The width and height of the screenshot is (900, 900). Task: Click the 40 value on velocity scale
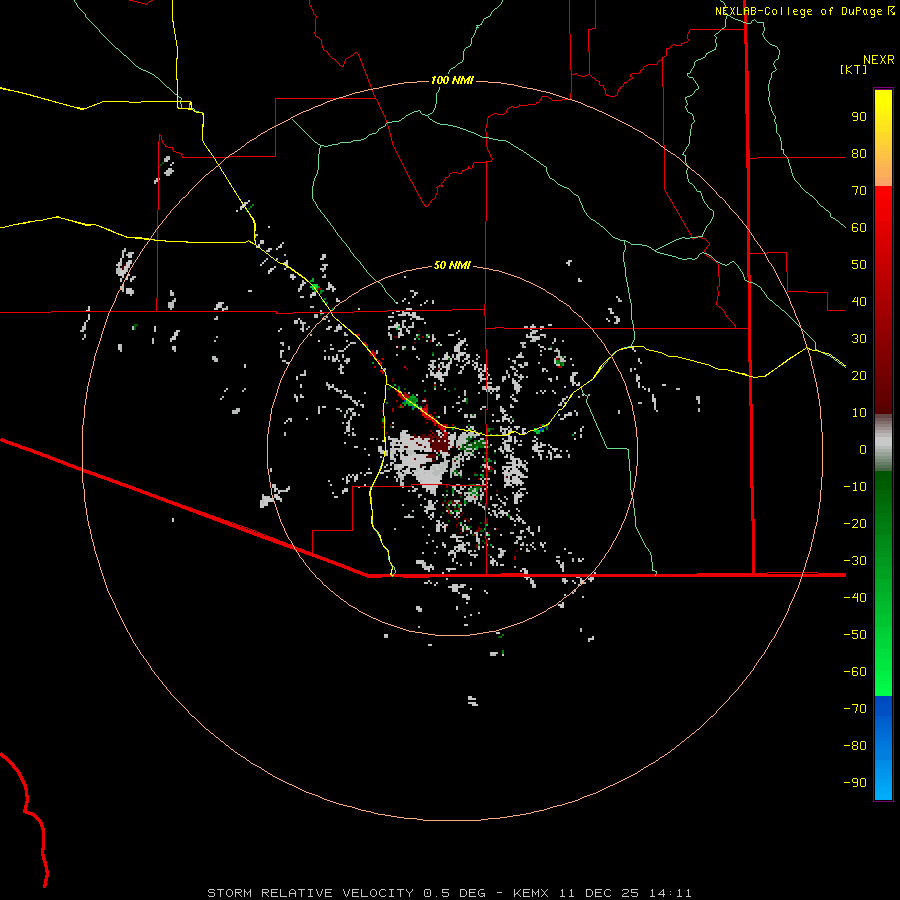click(859, 302)
